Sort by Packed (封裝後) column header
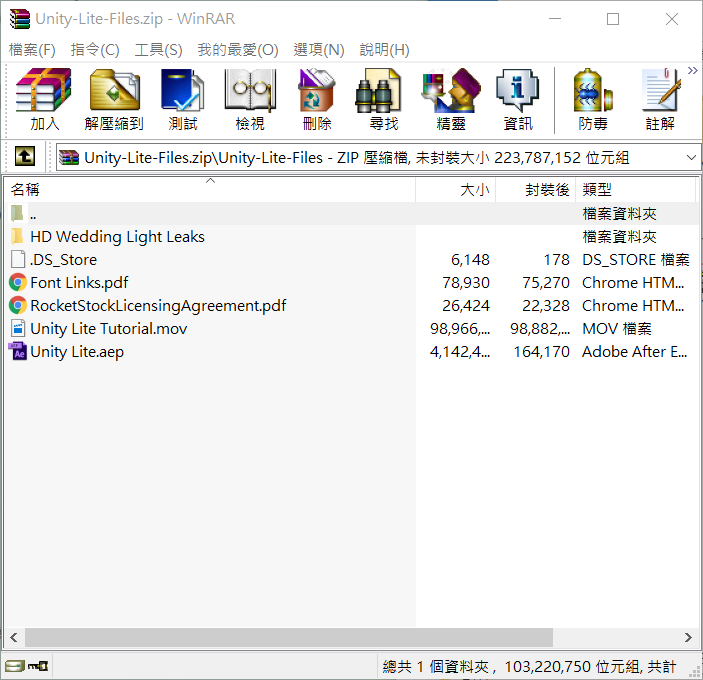The height and width of the screenshot is (680, 703). click(535, 190)
